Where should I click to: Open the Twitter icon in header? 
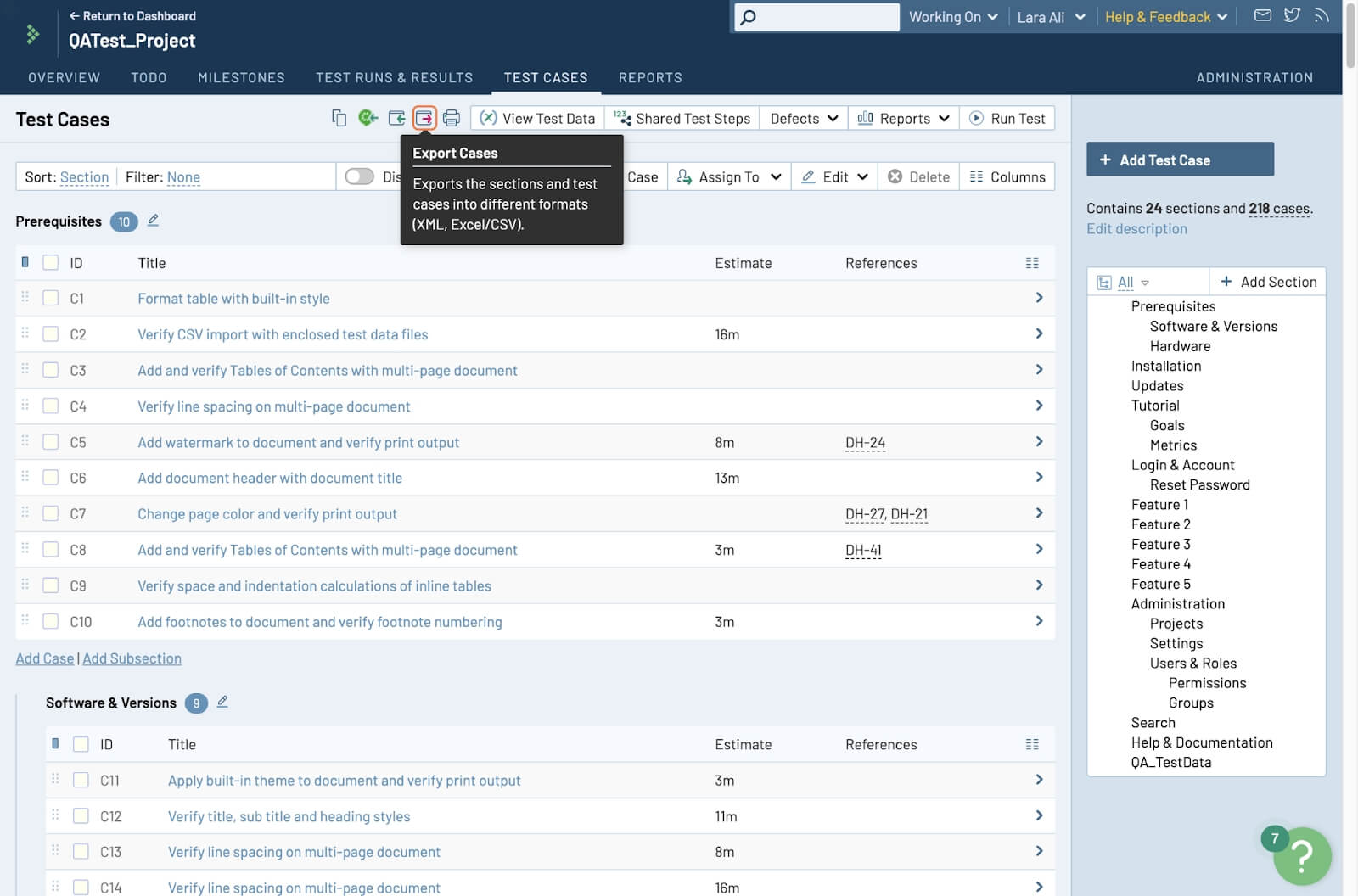point(1292,16)
